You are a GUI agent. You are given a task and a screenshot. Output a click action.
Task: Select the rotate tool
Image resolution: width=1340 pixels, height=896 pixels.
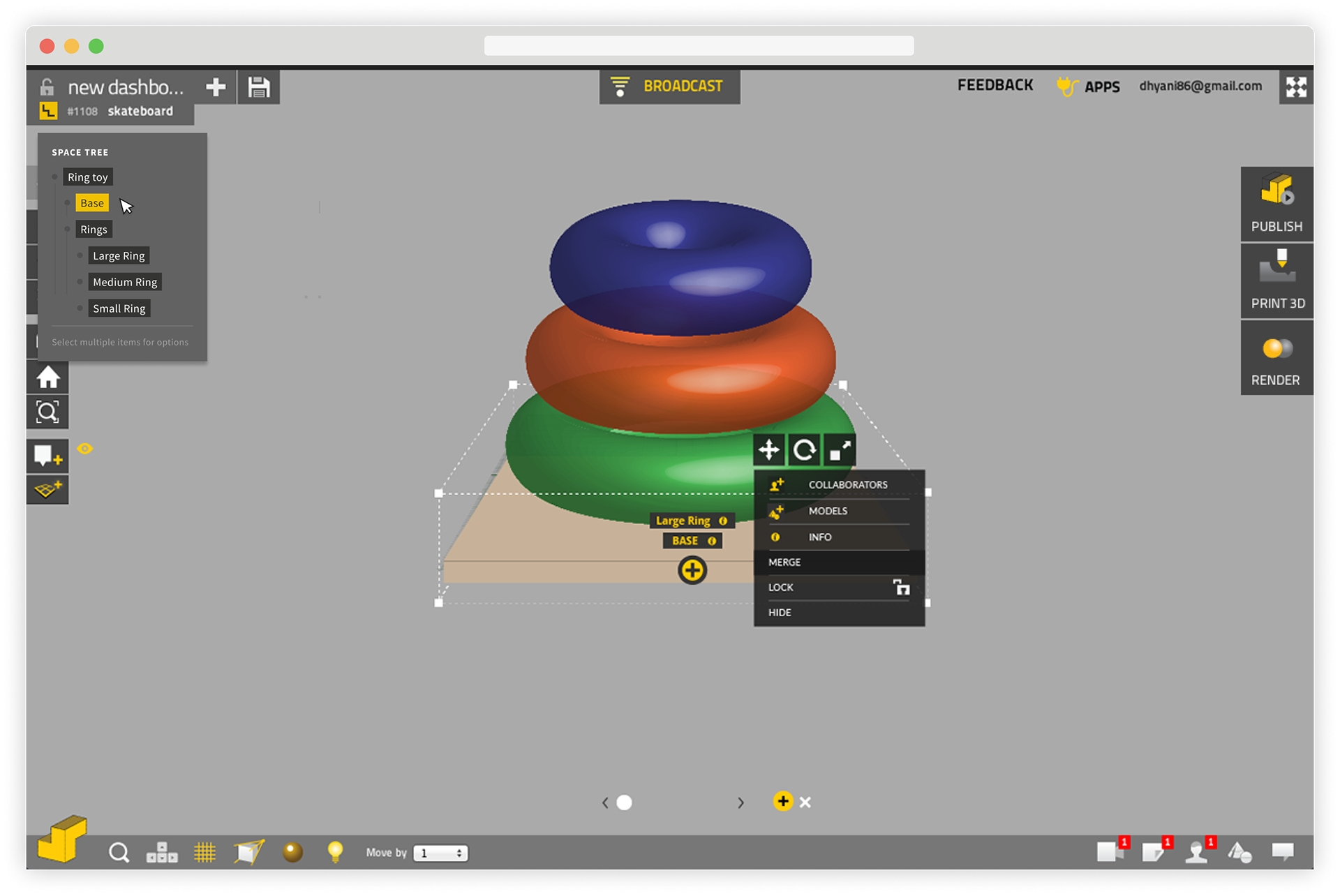pos(804,450)
